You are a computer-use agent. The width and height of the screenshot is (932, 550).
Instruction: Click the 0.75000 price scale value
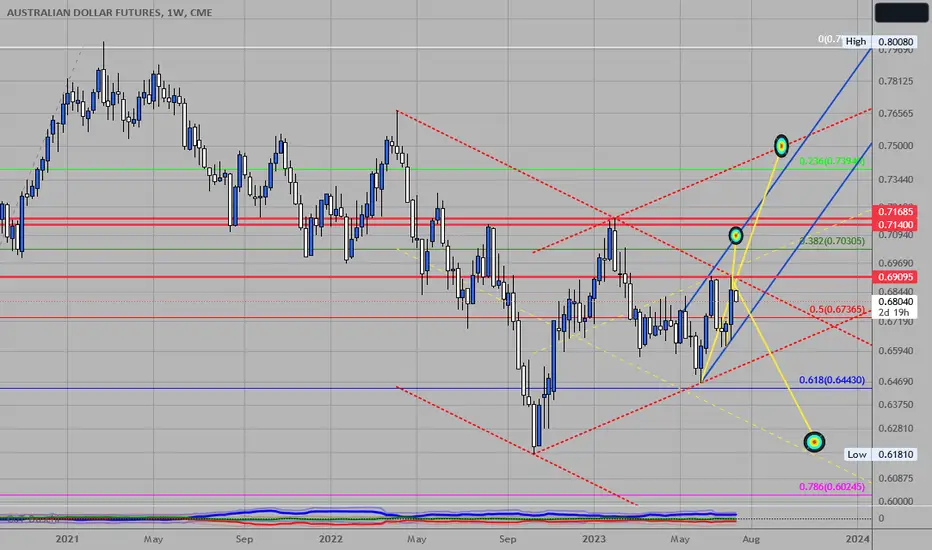point(896,146)
